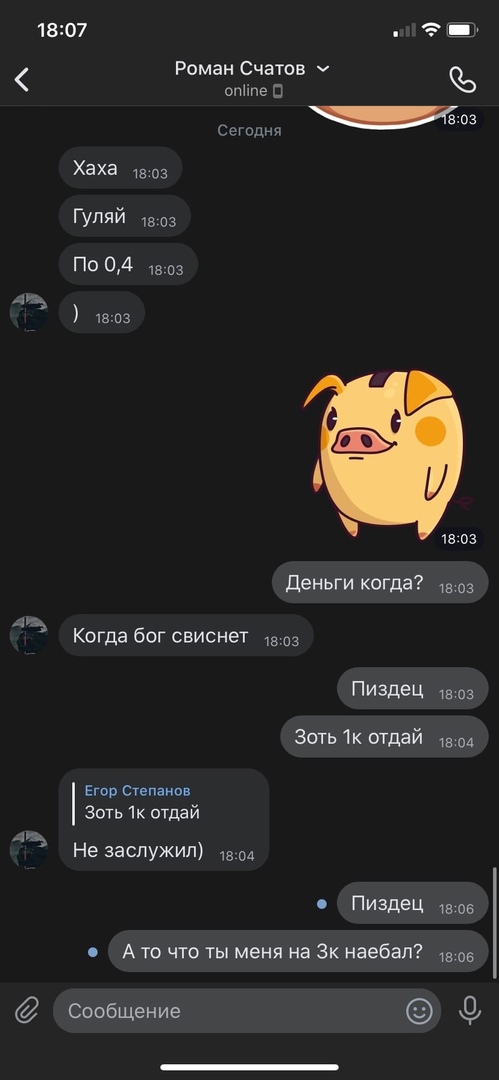Expand the chevron next to Роман Счатов

(x=323, y=68)
